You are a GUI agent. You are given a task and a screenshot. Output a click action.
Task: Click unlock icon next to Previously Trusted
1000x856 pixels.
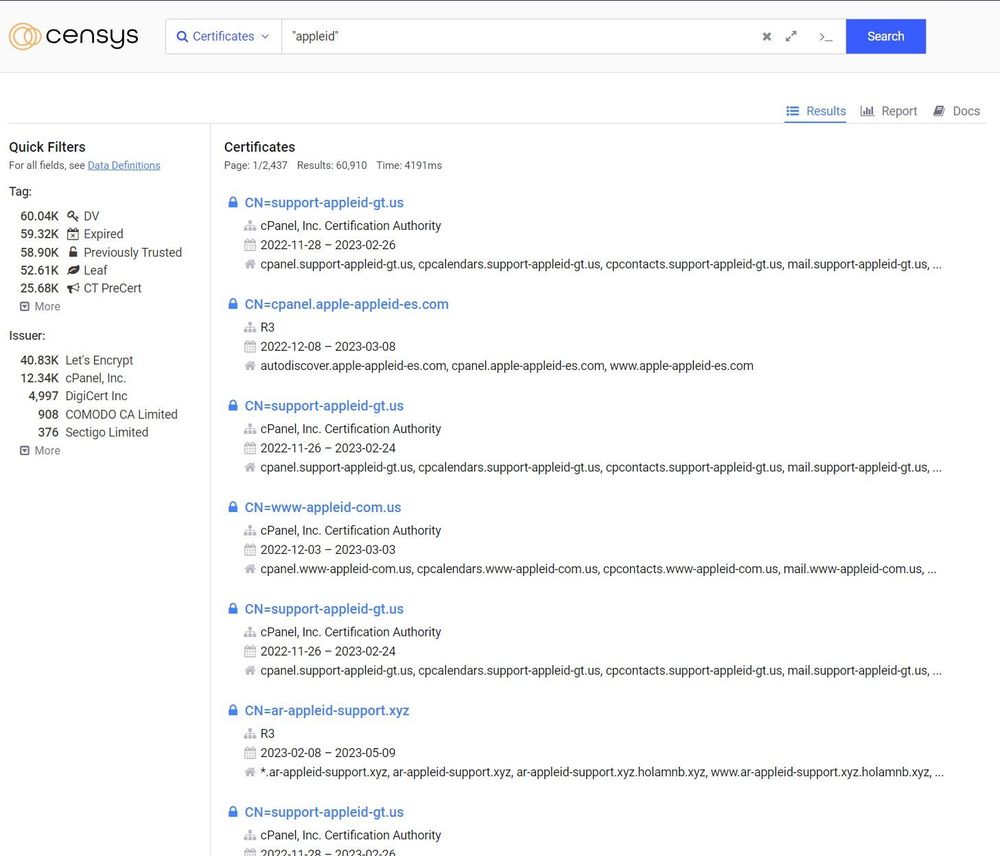(x=73, y=251)
